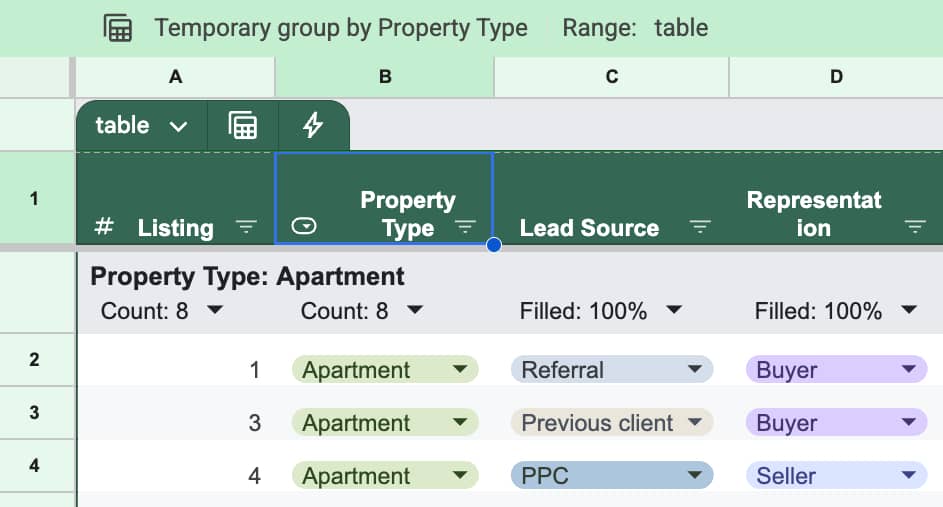Click dropdown type icon in Property Type header
943x507 pixels.
pos(304,227)
